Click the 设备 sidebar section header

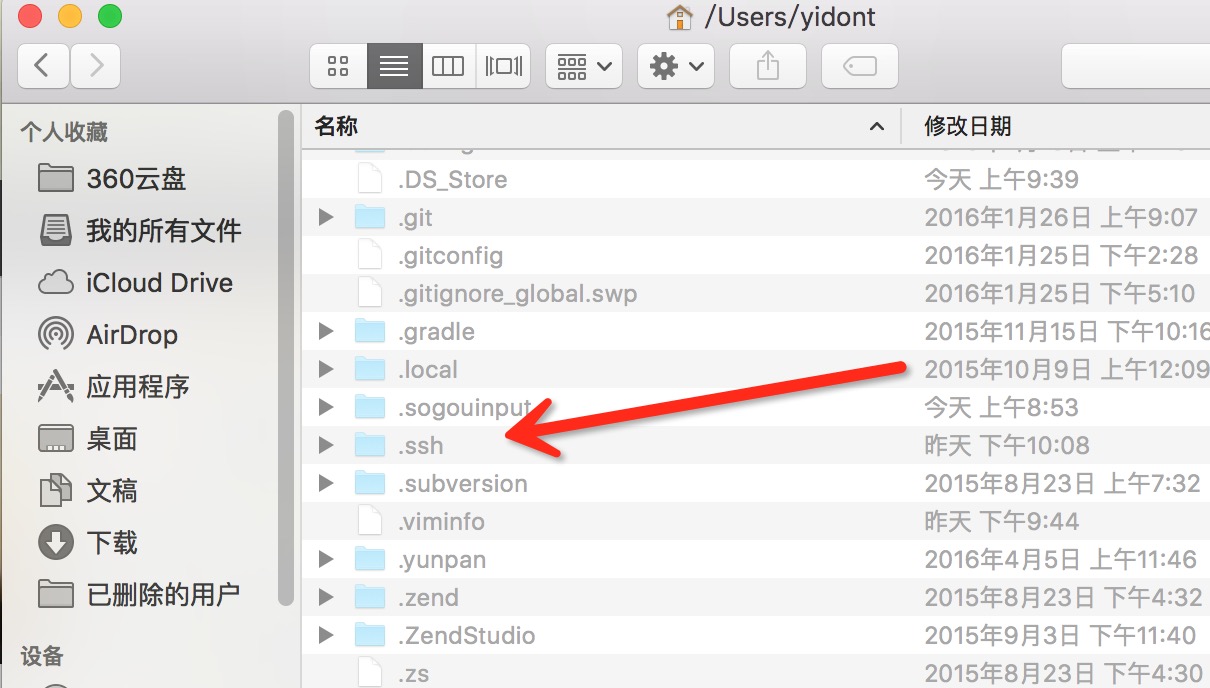42,656
